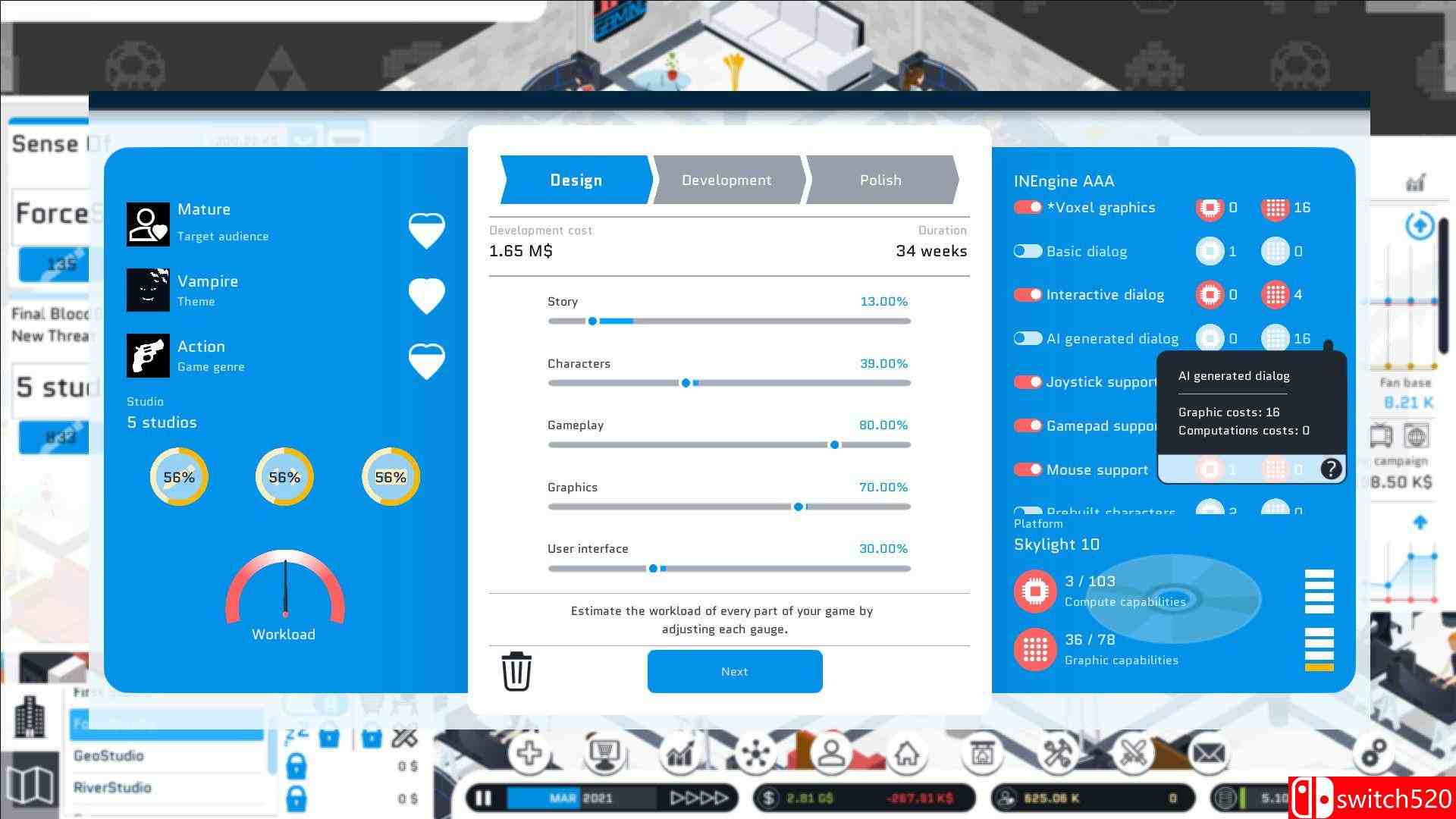
Task: Switch to the Development tab
Action: [727, 180]
